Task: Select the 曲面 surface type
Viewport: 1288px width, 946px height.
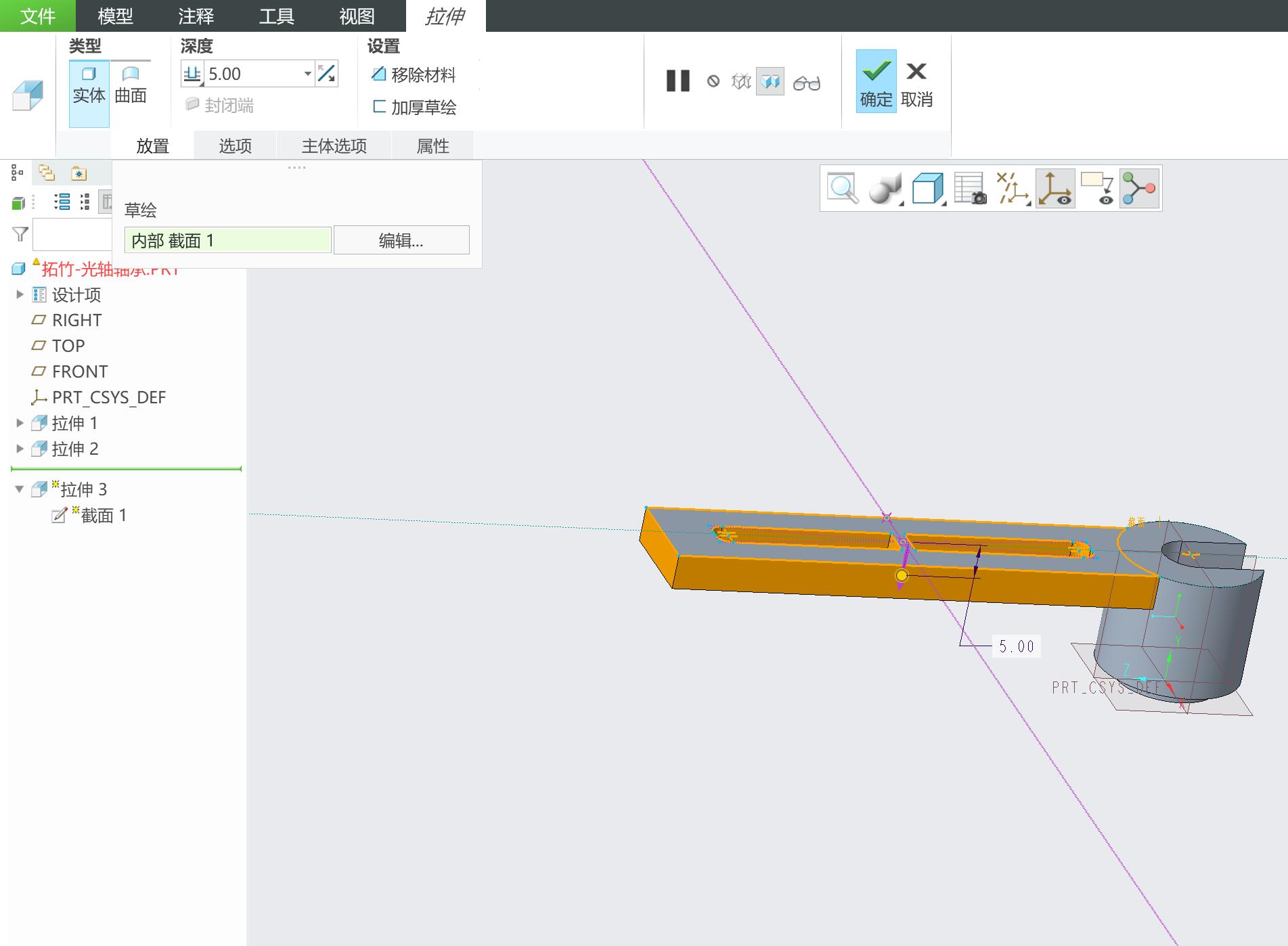Action: [131, 85]
